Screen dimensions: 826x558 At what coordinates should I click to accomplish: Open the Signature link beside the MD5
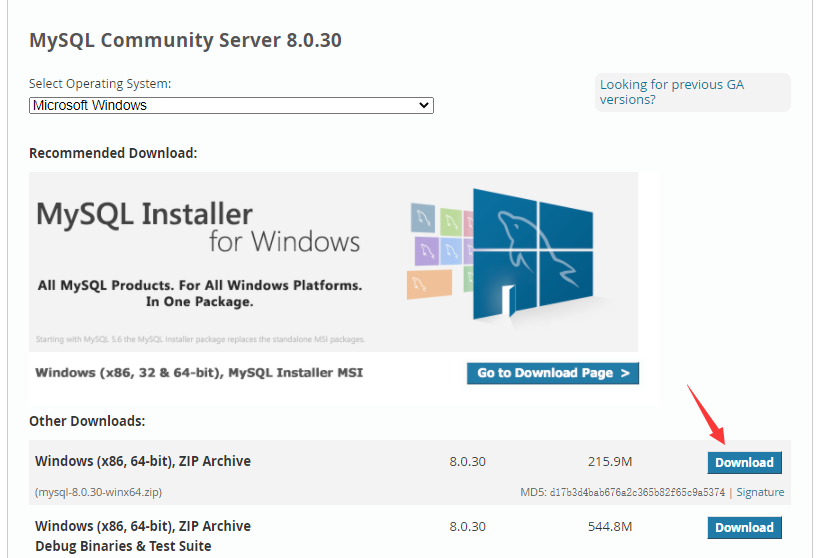coord(760,492)
